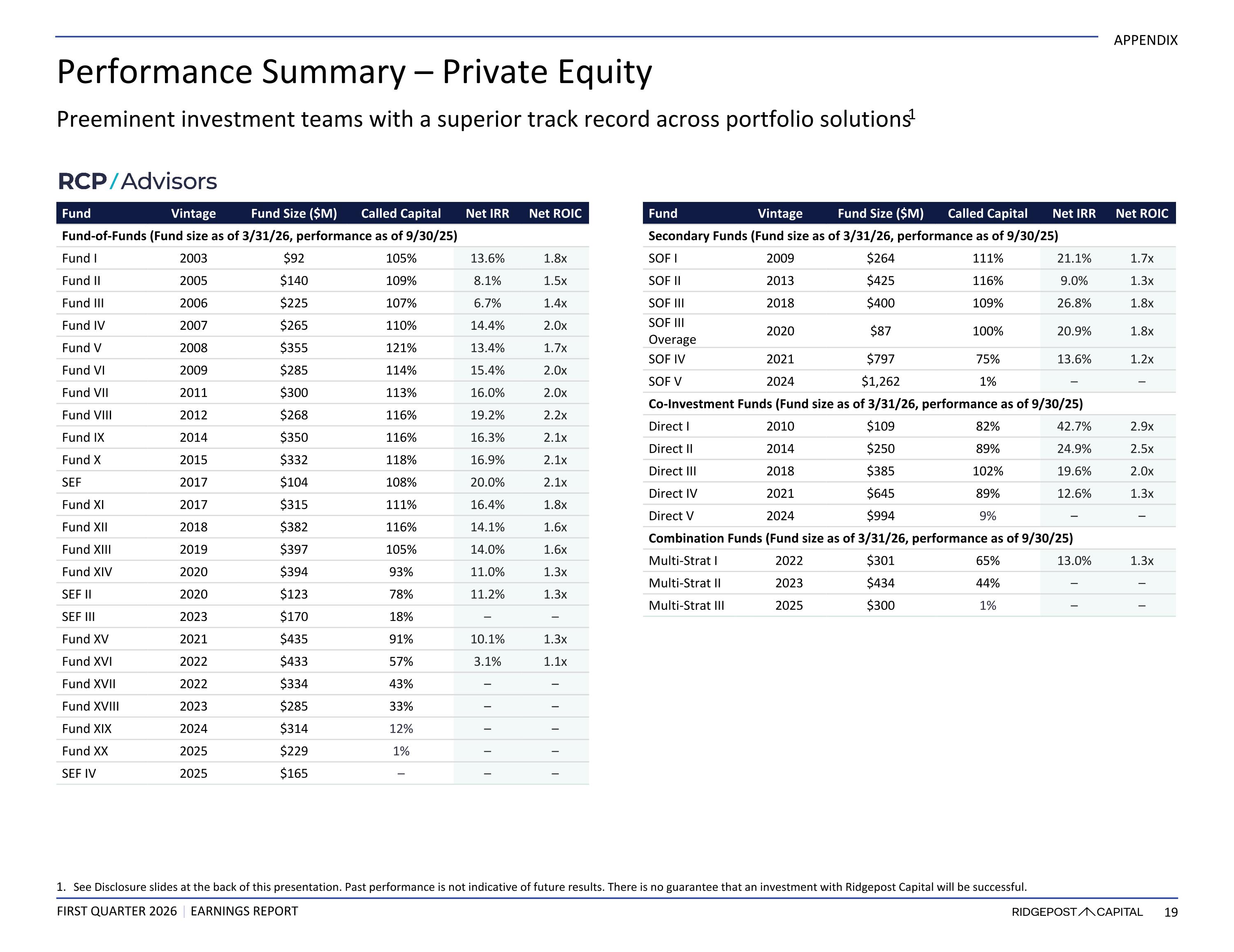Click the Ridgepost Capital footer logo
This screenshot has height=952, width=1234.
click(x=1077, y=912)
